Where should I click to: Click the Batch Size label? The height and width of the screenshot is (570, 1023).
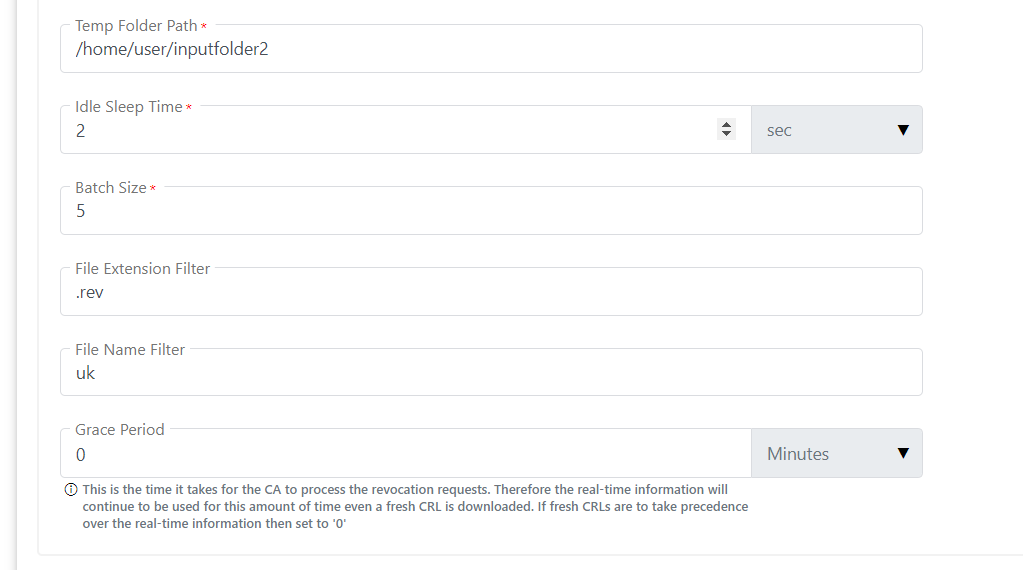point(111,187)
